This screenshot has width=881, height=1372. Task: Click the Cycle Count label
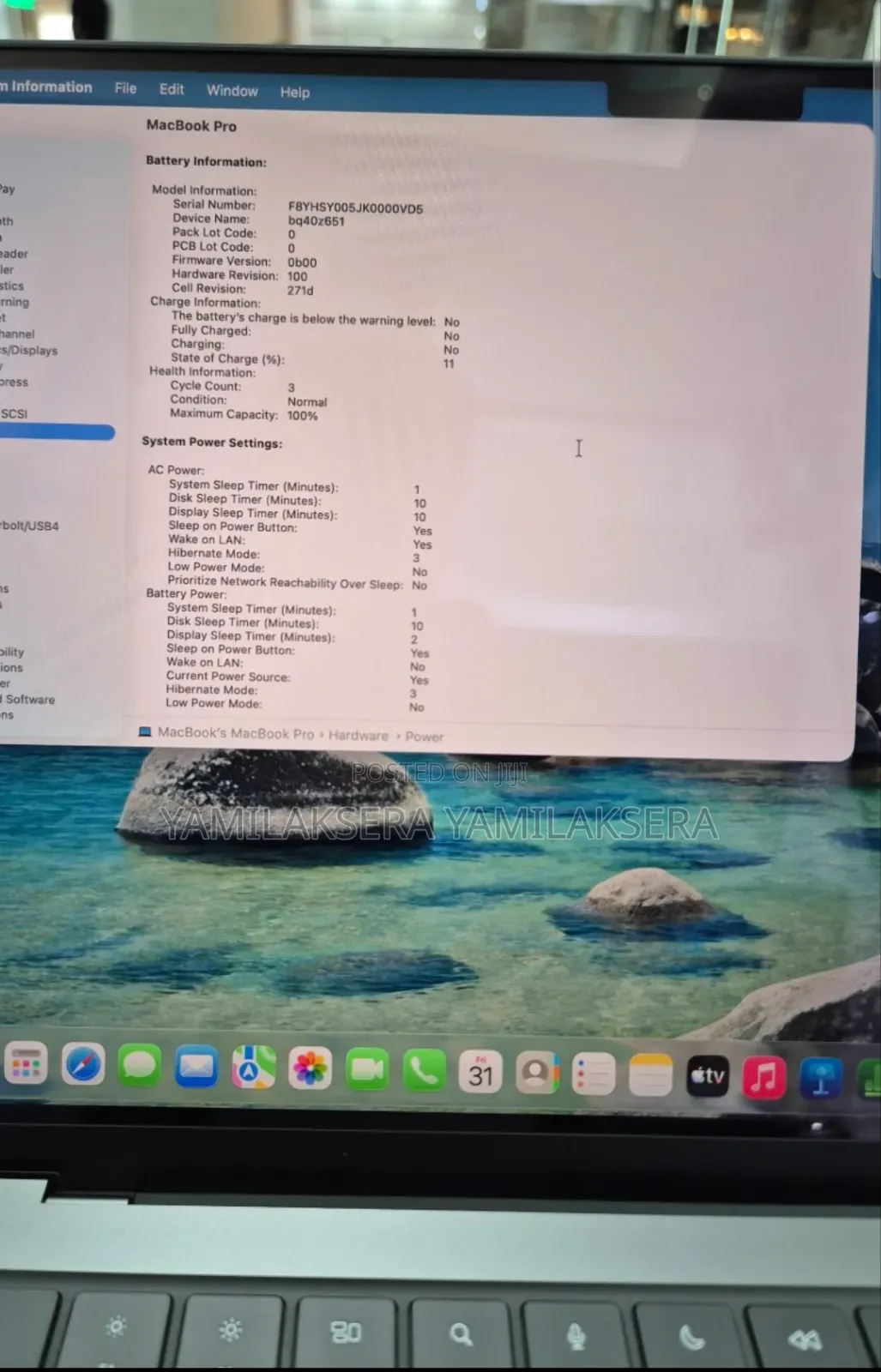pos(206,386)
